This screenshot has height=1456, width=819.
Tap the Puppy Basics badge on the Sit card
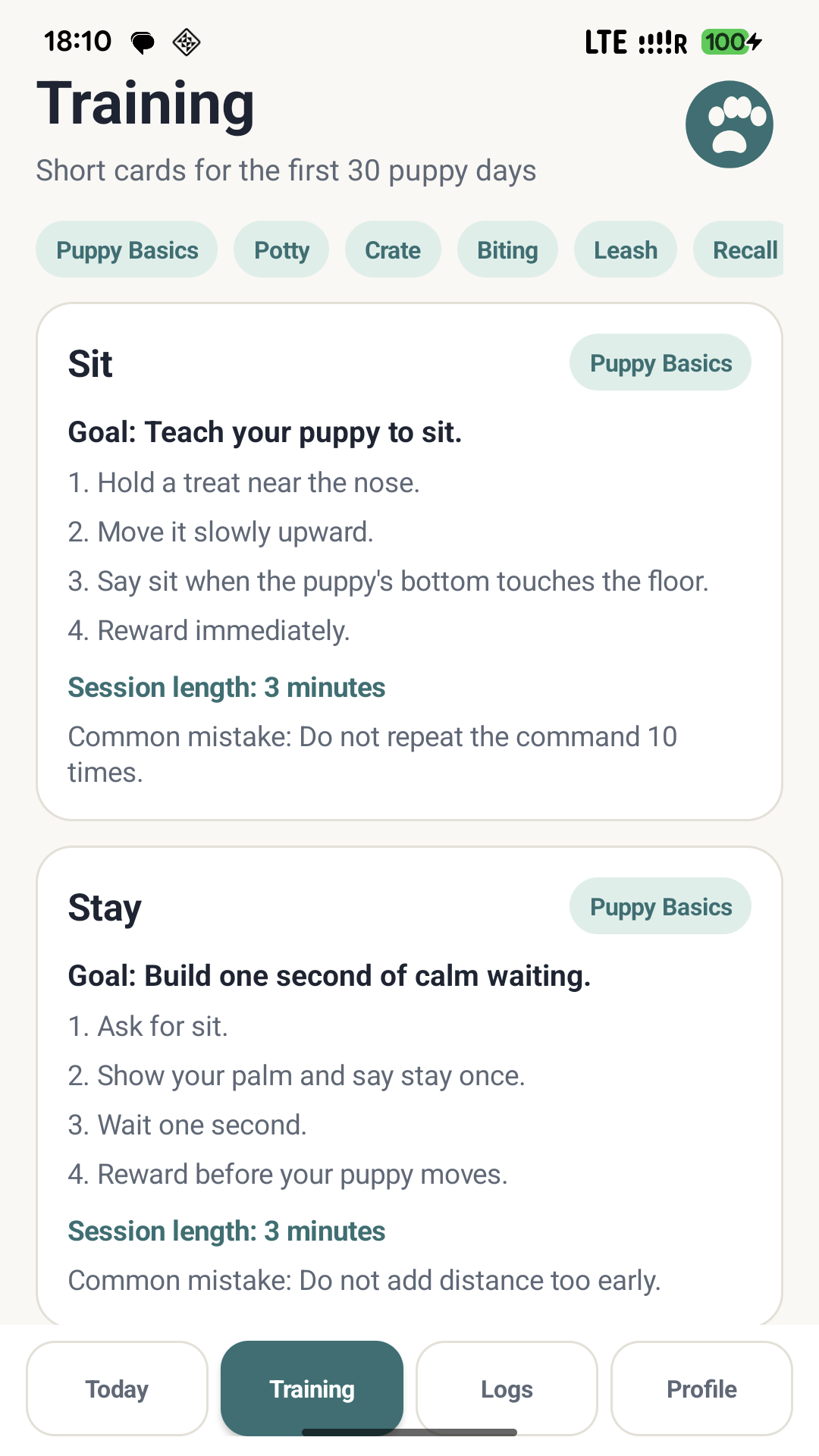(660, 362)
